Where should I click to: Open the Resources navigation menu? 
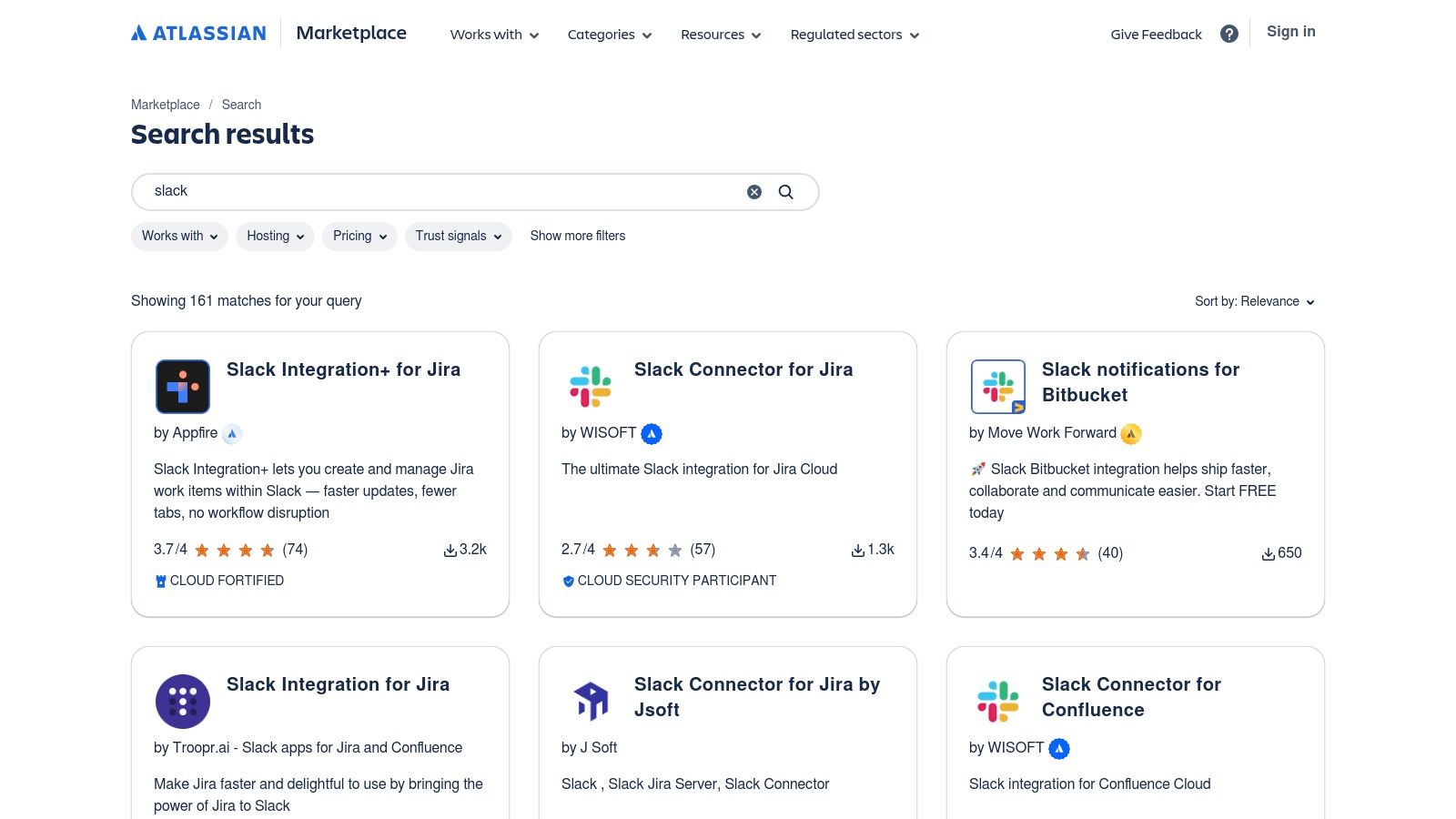(x=721, y=35)
